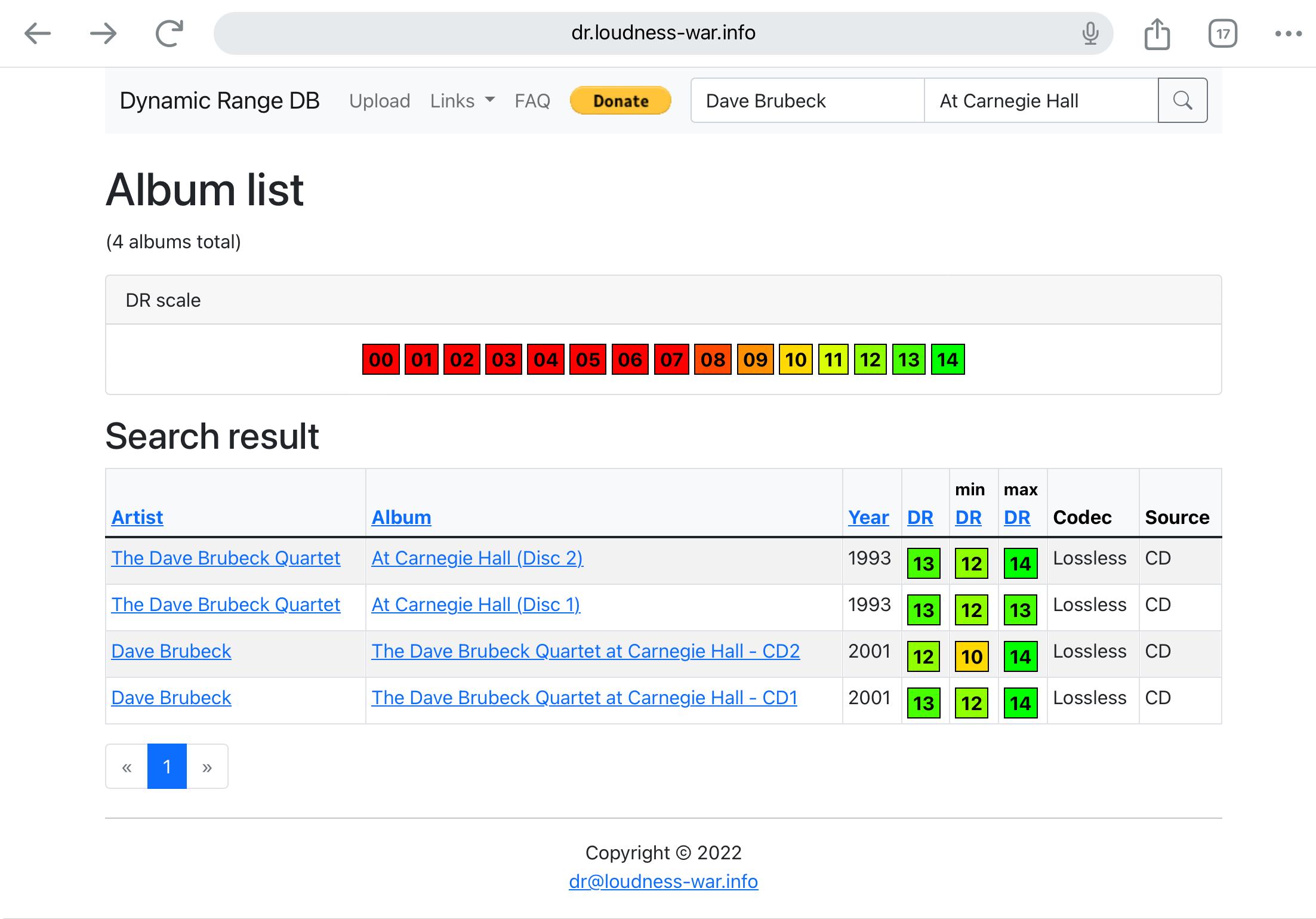Click max DR 13 badge in Disc 1 row
The width and height of the screenshot is (1316, 919).
1021,610
